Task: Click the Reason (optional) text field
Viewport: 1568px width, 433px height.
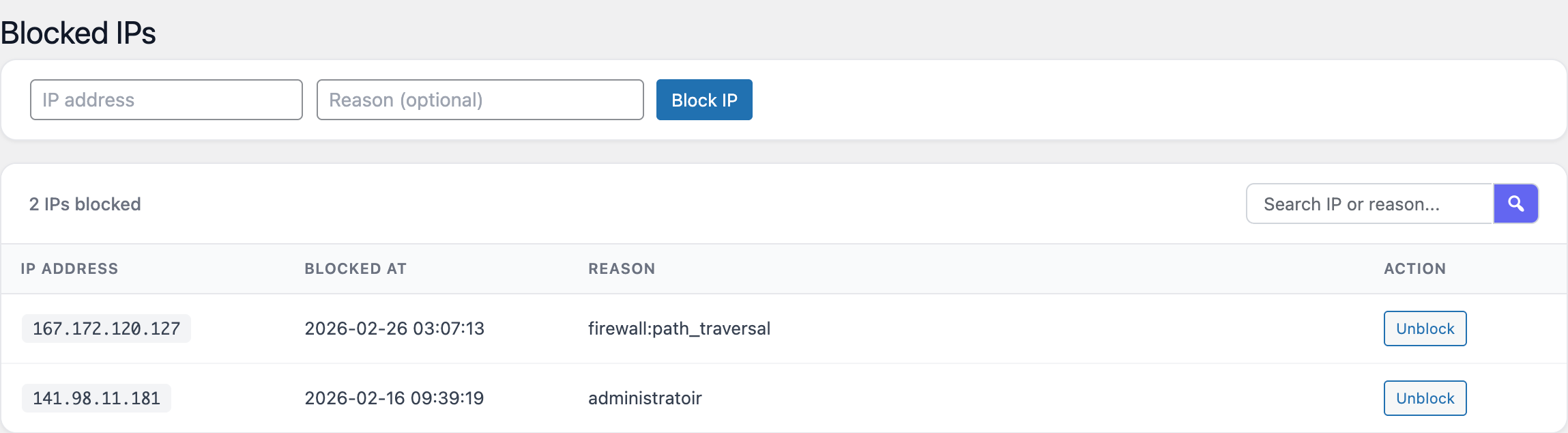Action: coord(480,100)
